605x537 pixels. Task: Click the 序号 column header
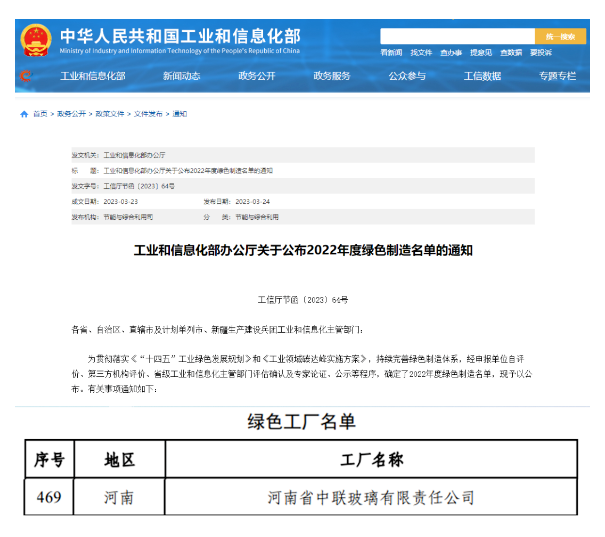point(49,459)
